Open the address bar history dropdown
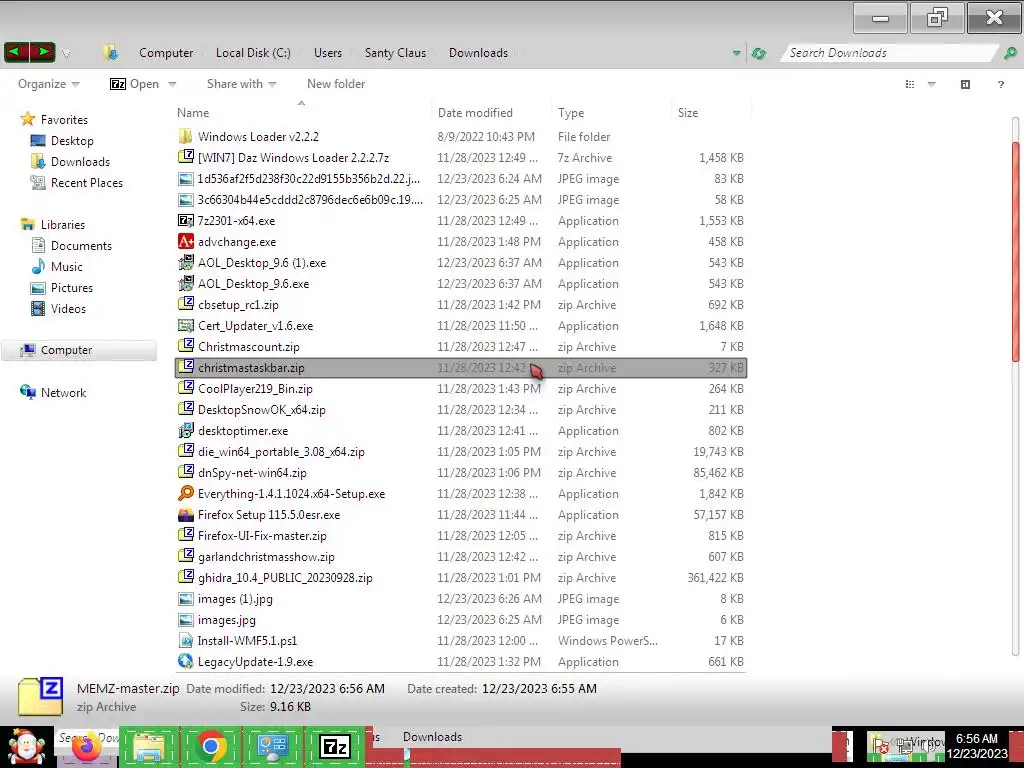The height and width of the screenshot is (768, 1024). coord(737,53)
